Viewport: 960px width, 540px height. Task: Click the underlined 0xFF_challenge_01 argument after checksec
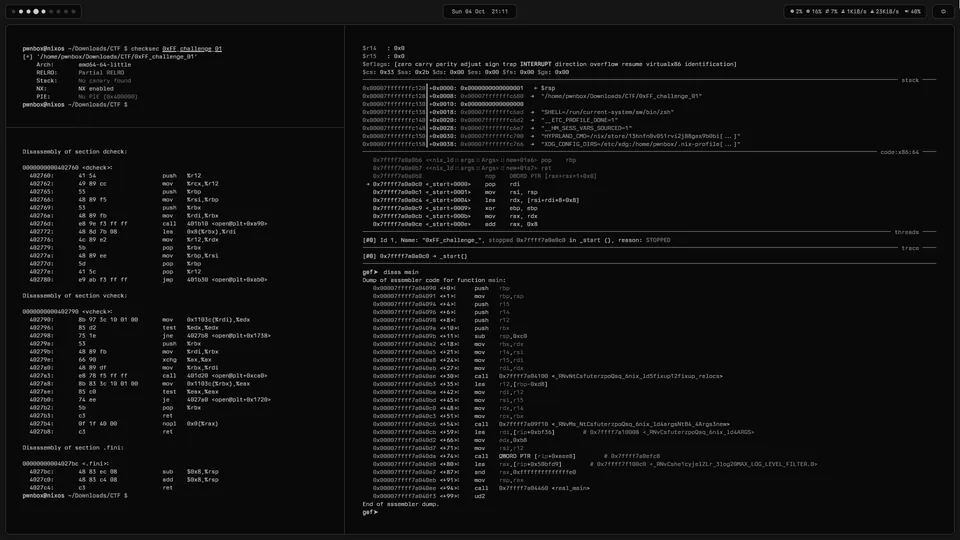[192, 48]
